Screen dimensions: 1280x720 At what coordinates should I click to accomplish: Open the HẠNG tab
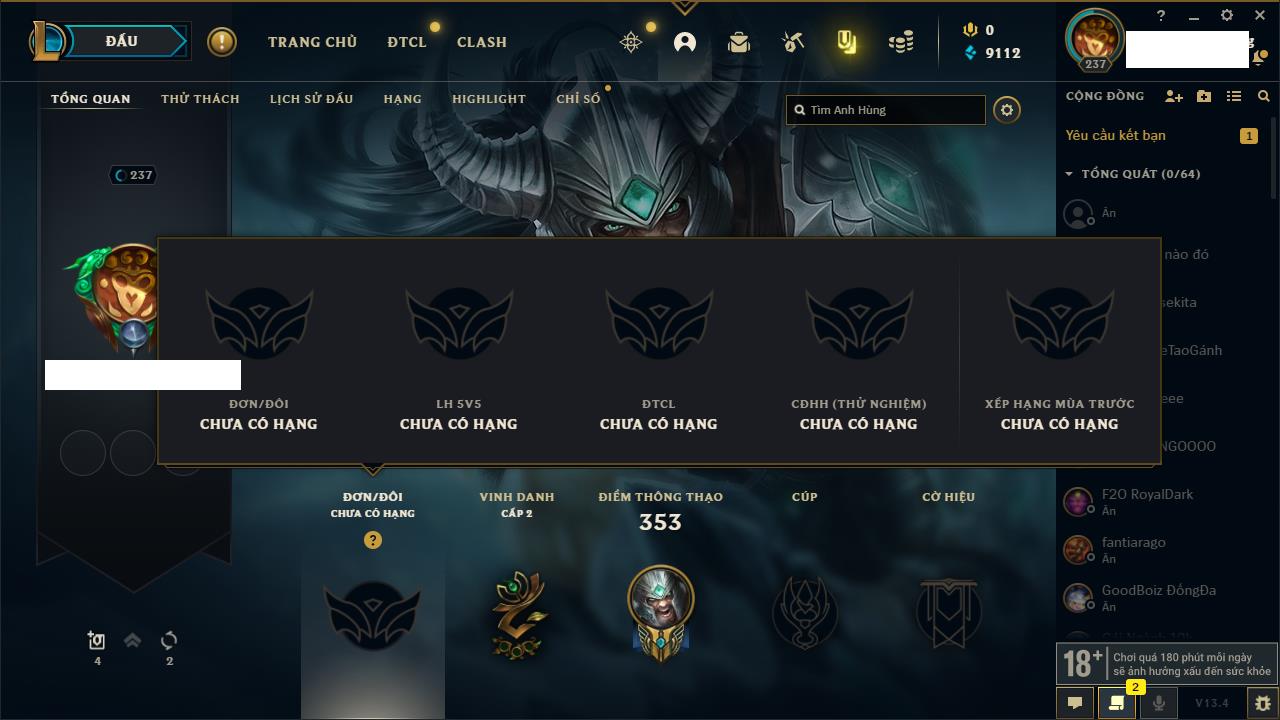pos(402,99)
